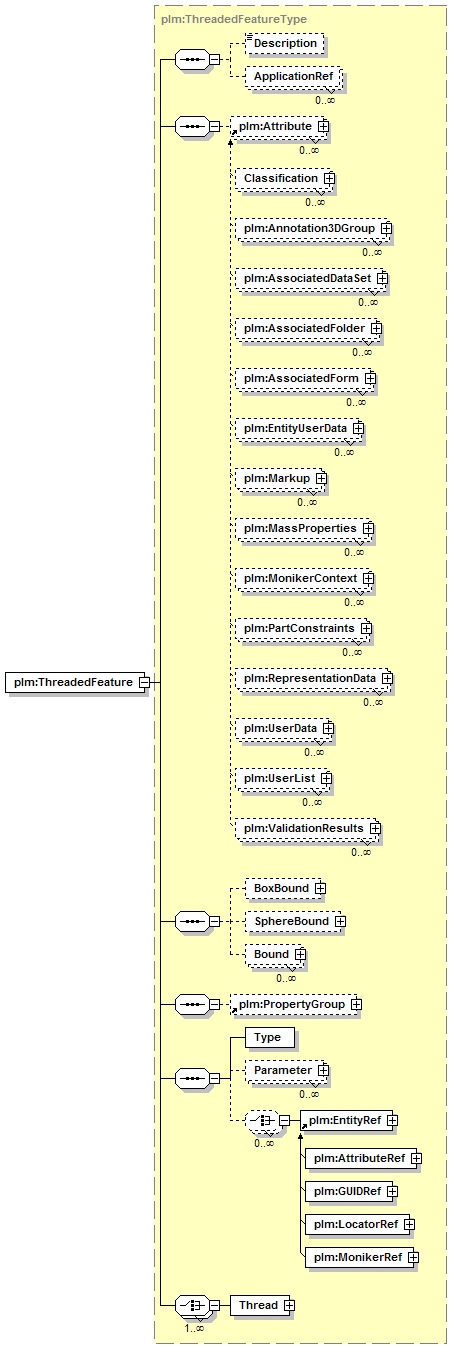Expand the SphereBound element
This screenshot has width=452, height=1349.
(x=340, y=921)
